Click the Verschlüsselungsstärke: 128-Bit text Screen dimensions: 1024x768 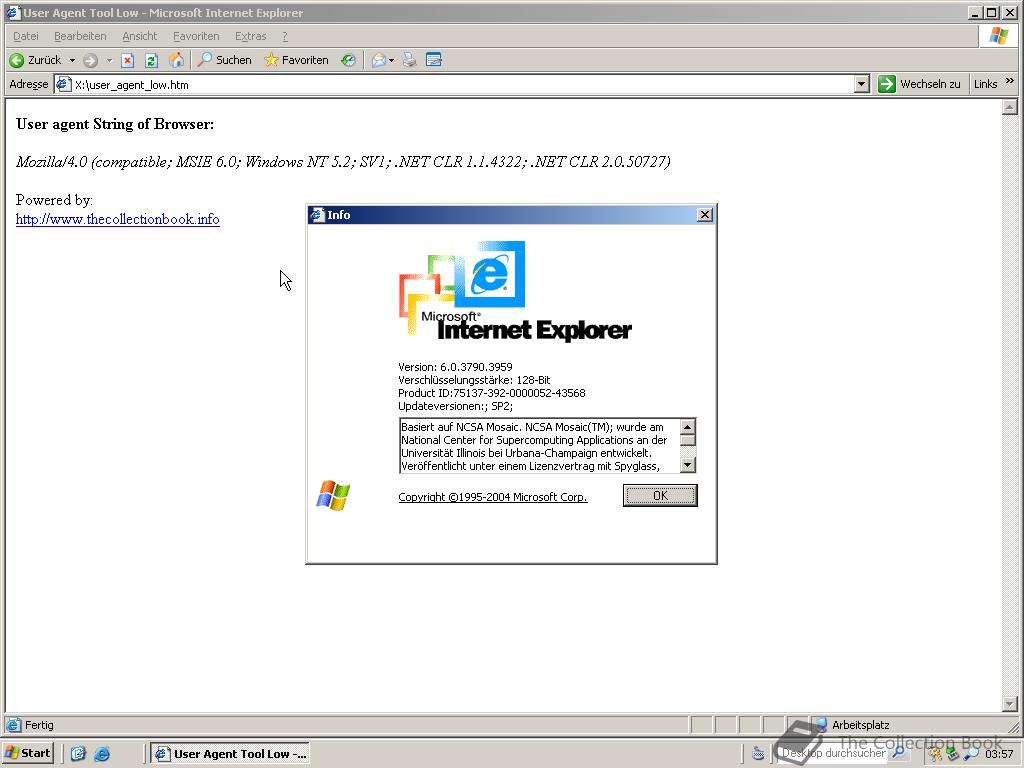tap(474, 380)
